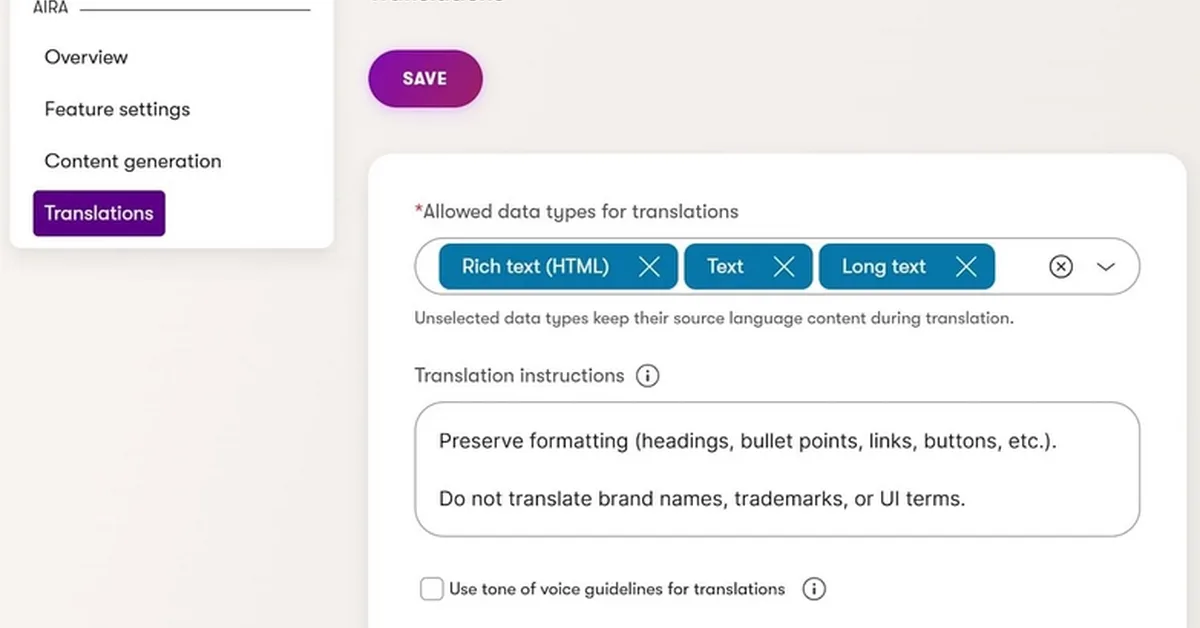Go to Feature settings
The height and width of the screenshot is (628, 1200).
coord(117,109)
